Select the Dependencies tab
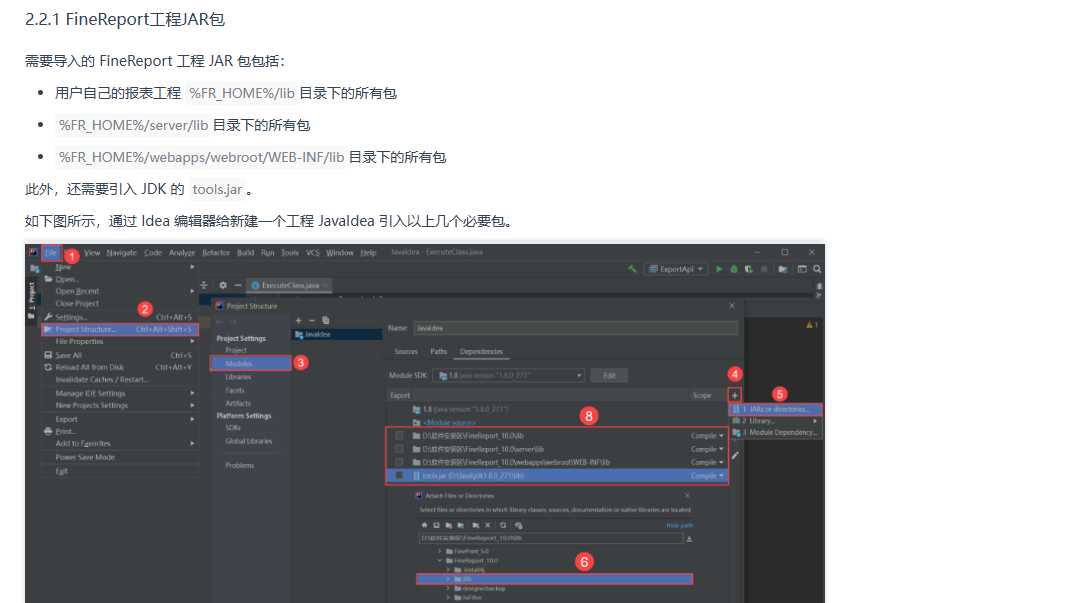Image resolution: width=1079 pixels, height=603 pixels. tap(481, 352)
